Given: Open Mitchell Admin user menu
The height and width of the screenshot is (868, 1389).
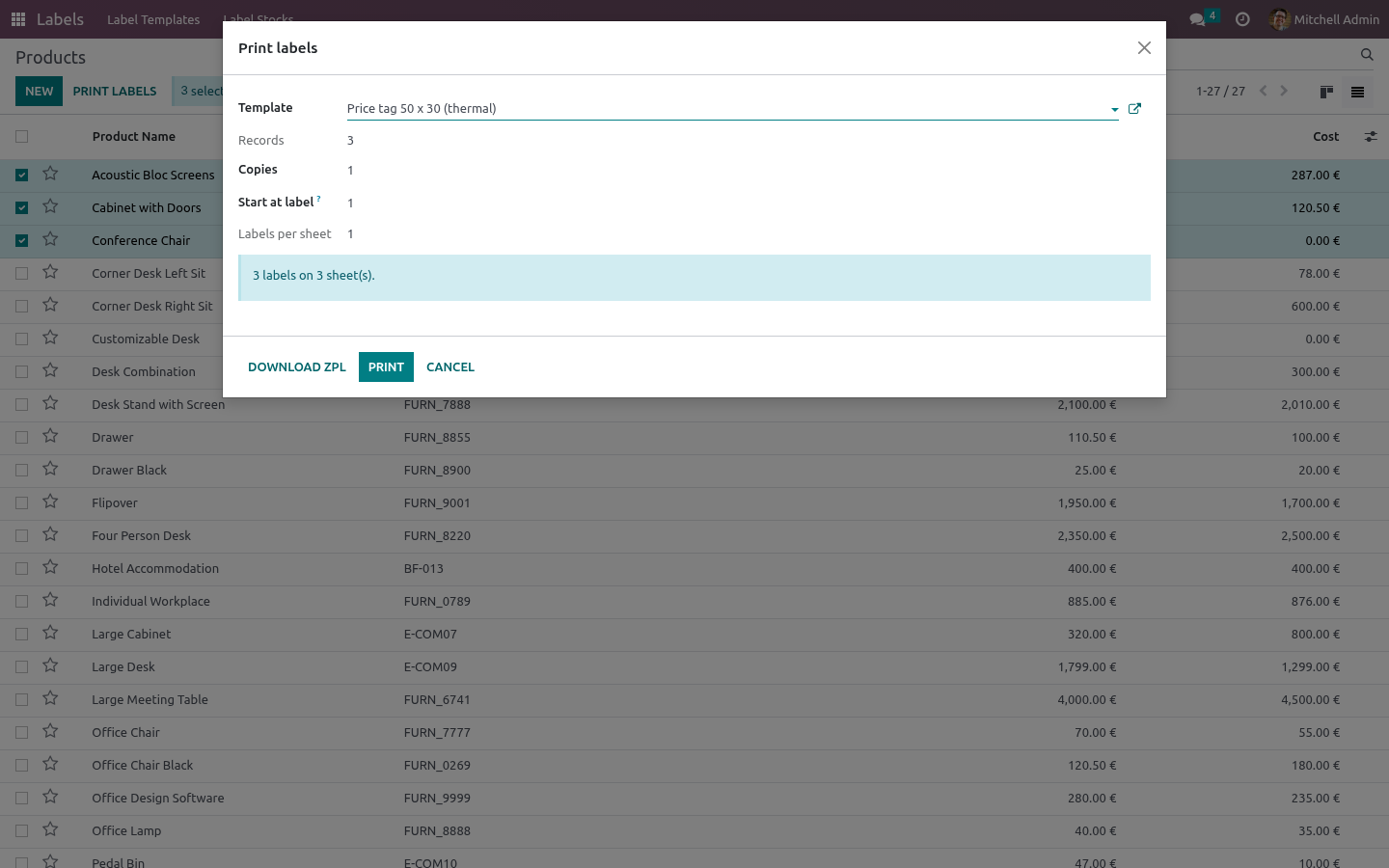Looking at the screenshot, I should (1324, 19).
